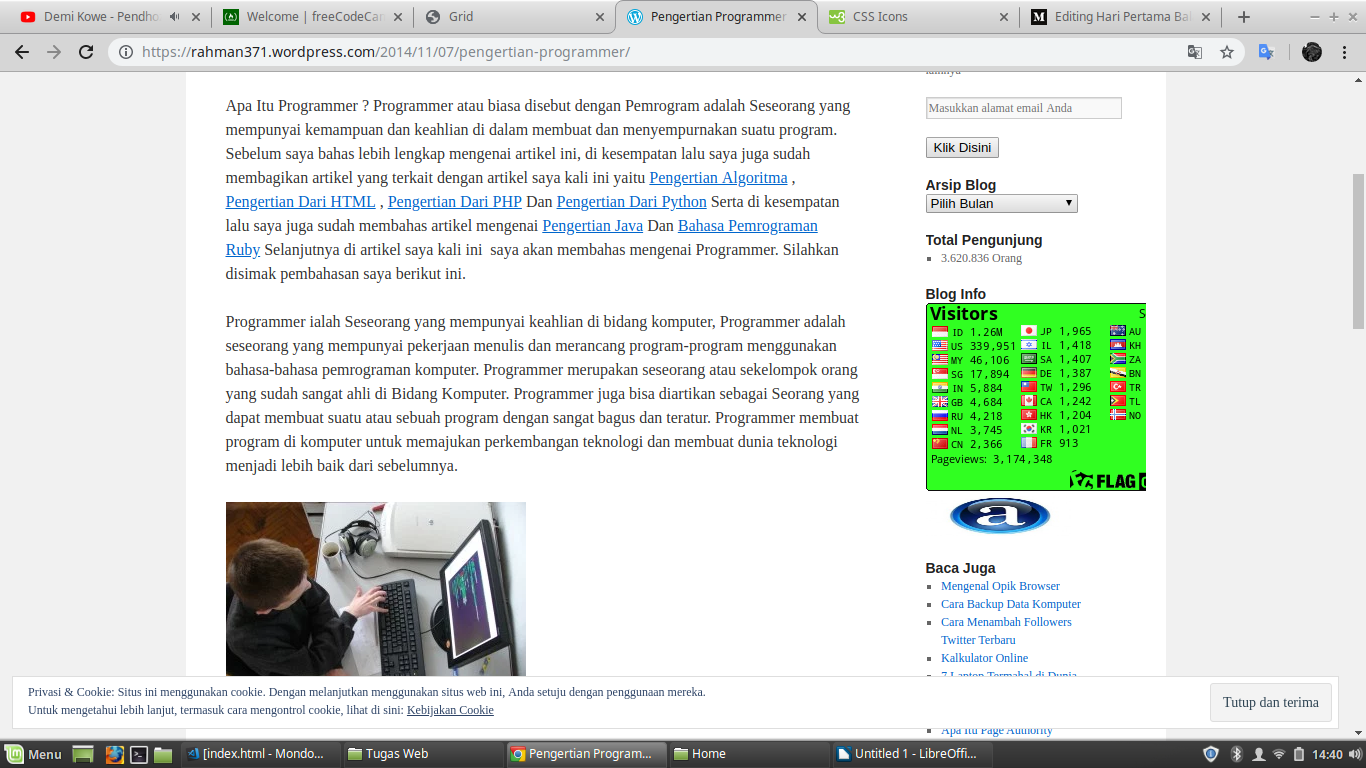Screen dimensions: 1366x768
Task: Open the Chrome three-dot menu
Action: [1346, 52]
